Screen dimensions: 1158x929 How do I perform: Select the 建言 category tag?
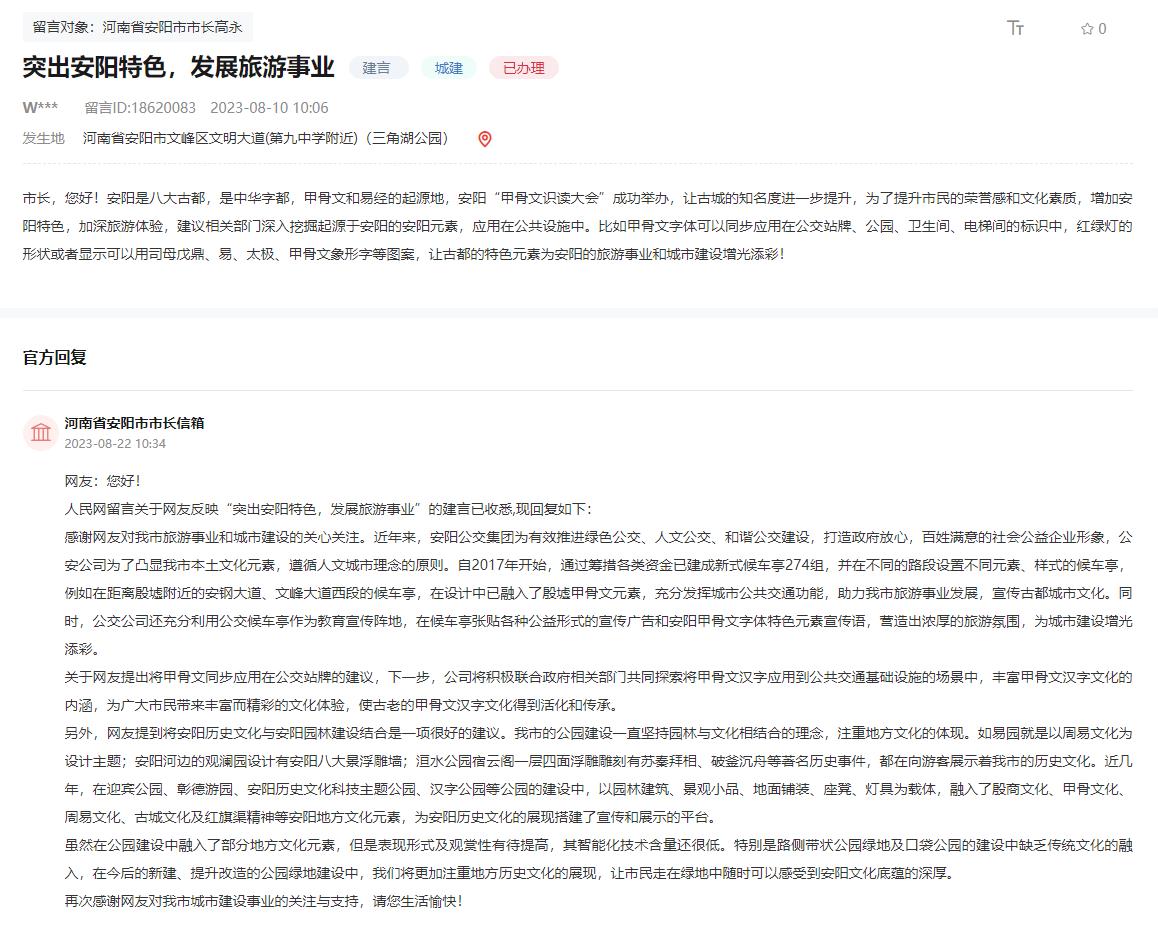[x=377, y=68]
